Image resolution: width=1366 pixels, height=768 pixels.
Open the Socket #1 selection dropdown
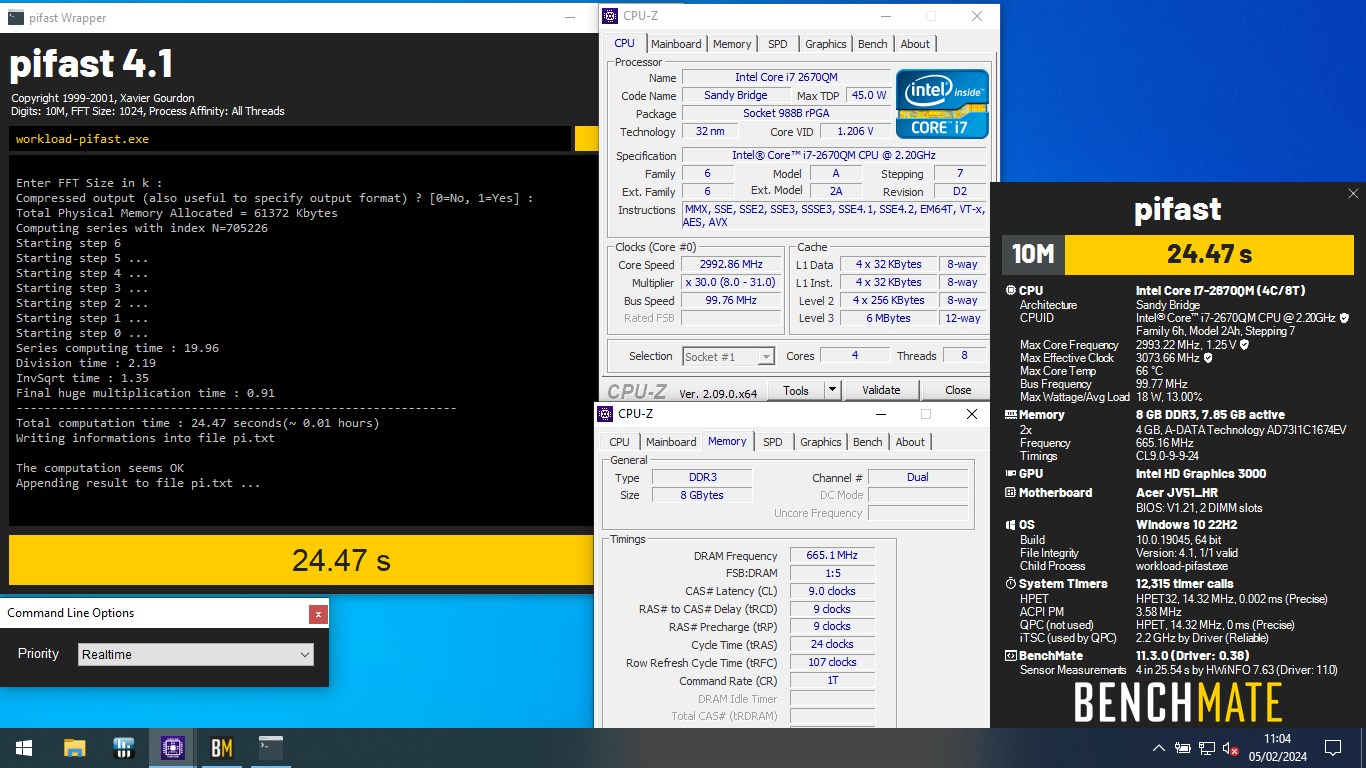pyautogui.click(x=729, y=357)
